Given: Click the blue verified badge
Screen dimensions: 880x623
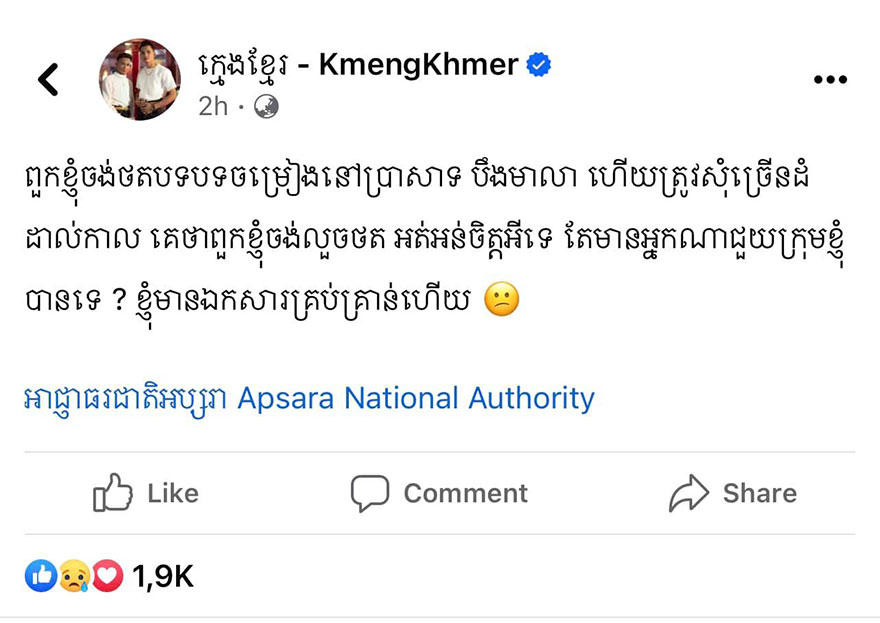Looking at the screenshot, I should point(540,66).
